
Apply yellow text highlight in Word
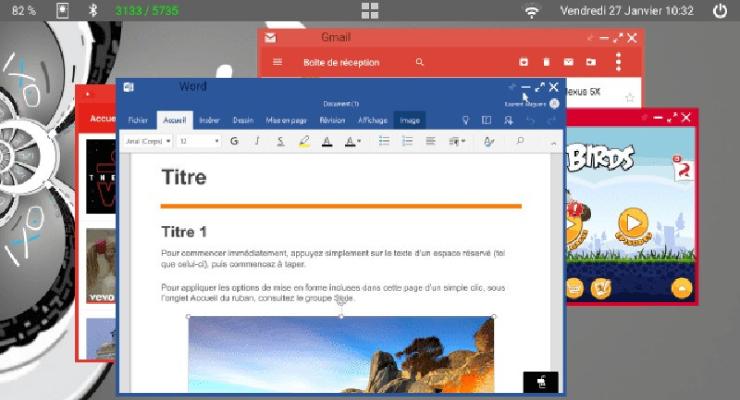(304, 141)
